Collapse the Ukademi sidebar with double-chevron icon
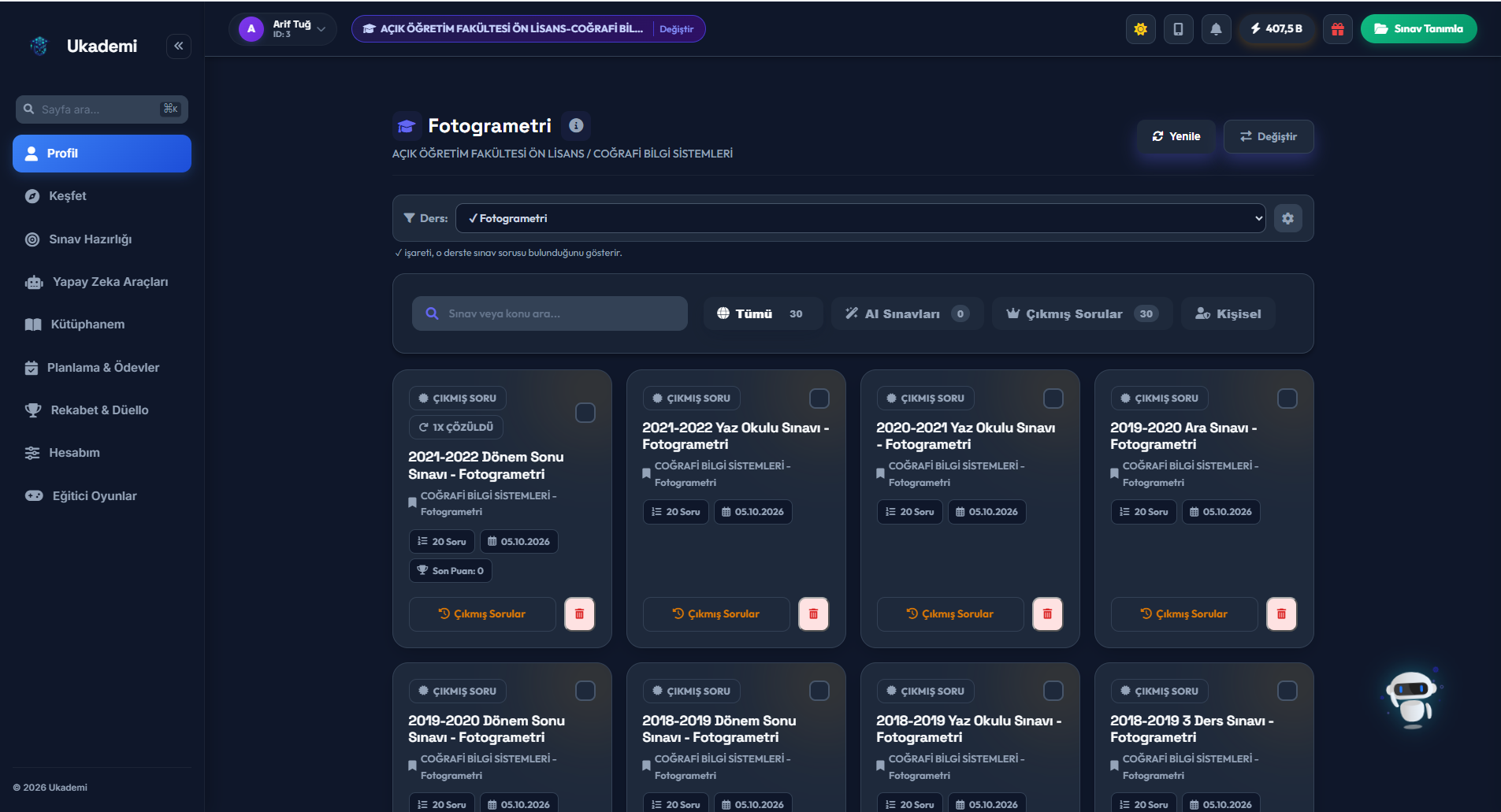Screen dimensions: 1501x812 pos(179,46)
